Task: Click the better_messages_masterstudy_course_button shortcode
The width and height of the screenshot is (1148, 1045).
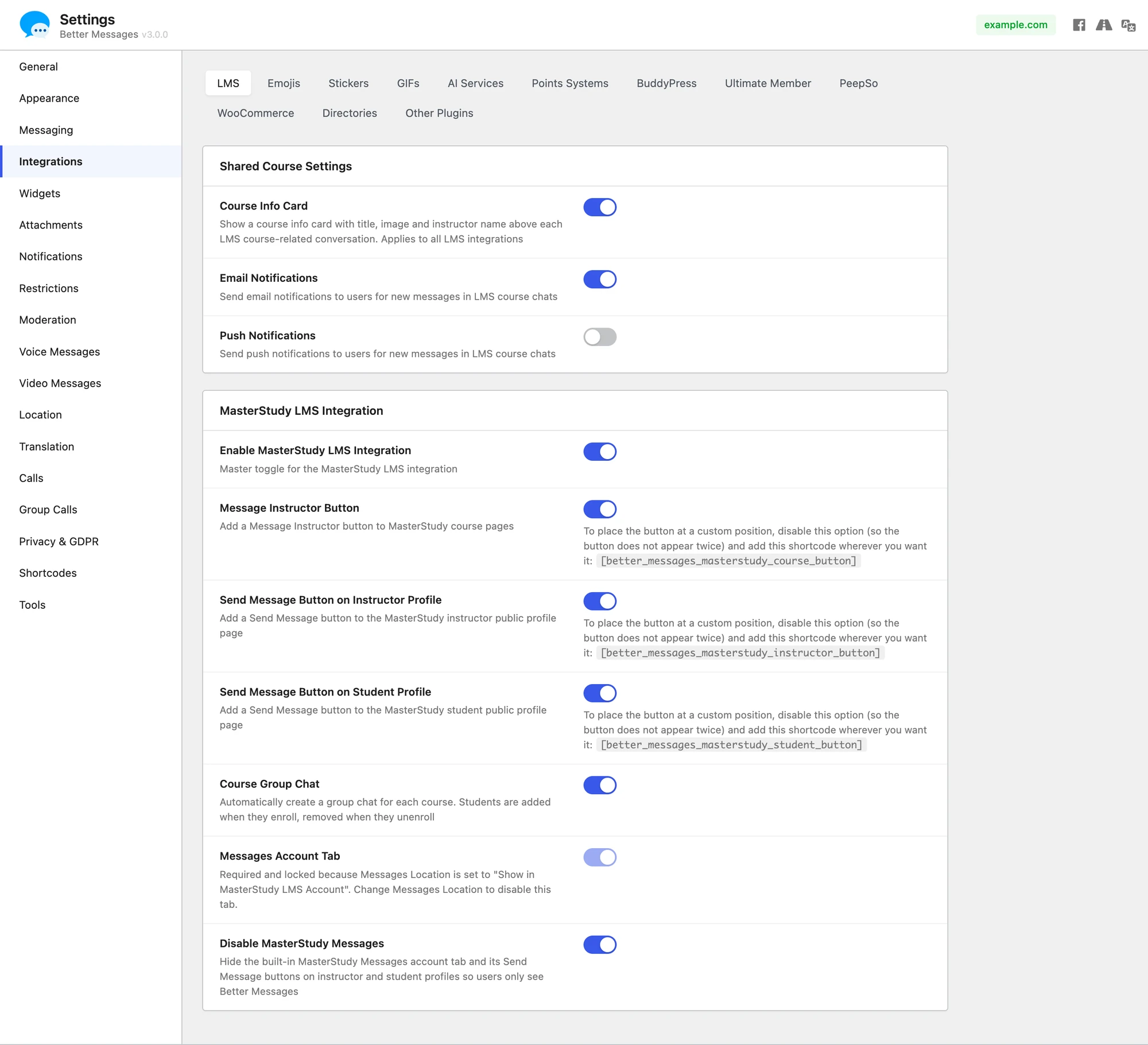Action: coord(728,561)
